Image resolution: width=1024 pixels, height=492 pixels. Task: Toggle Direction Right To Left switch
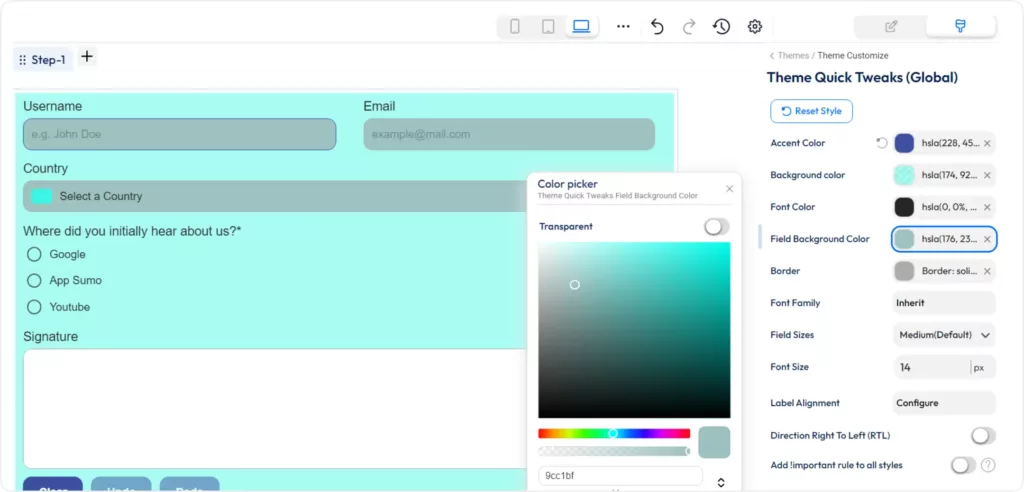coord(983,436)
